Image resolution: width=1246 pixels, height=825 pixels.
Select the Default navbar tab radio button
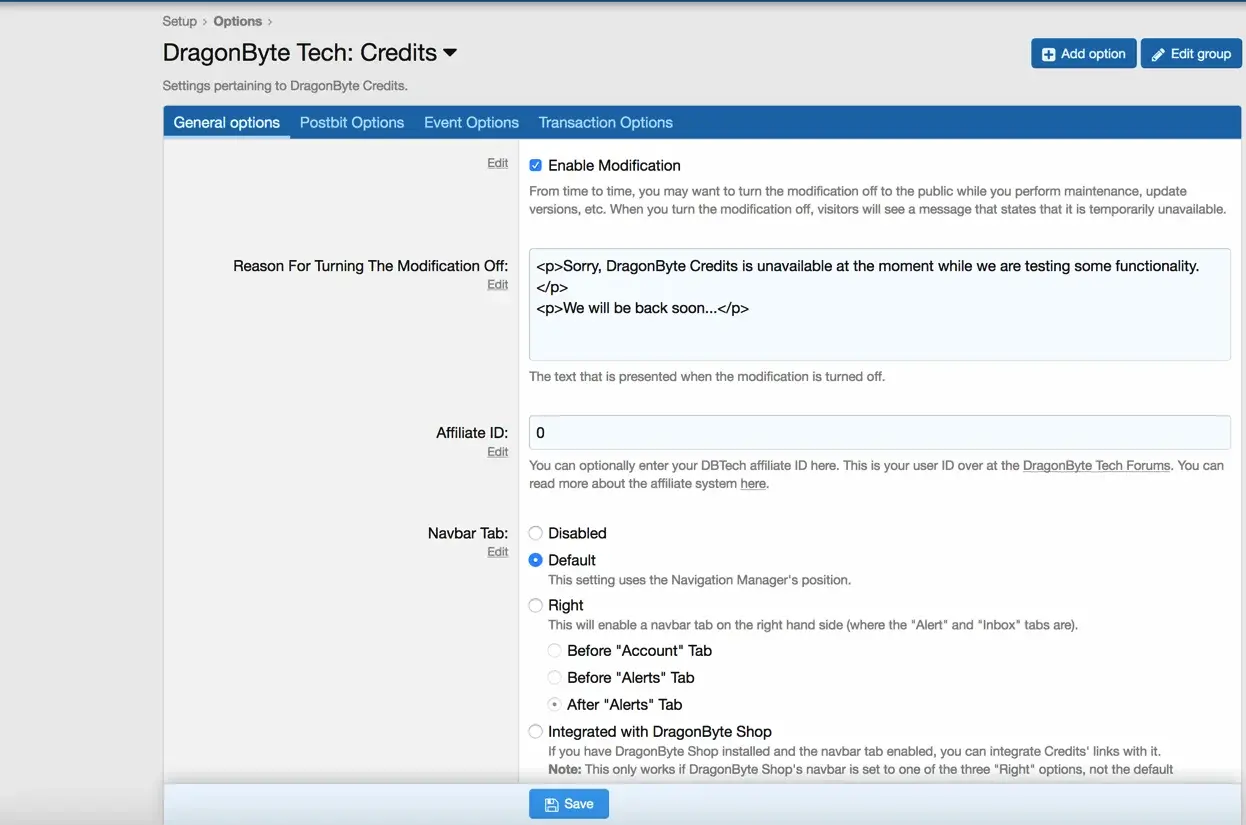pyautogui.click(x=536, y=560)
